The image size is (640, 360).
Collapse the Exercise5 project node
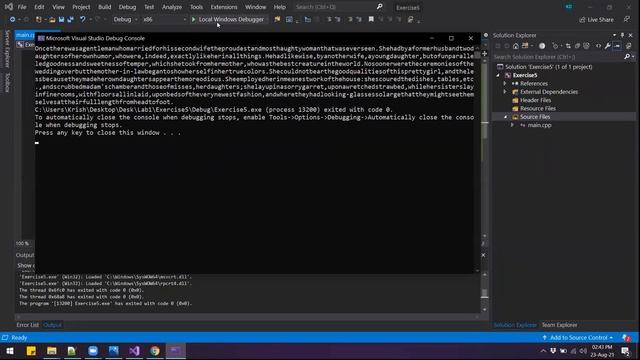(498, 75)
